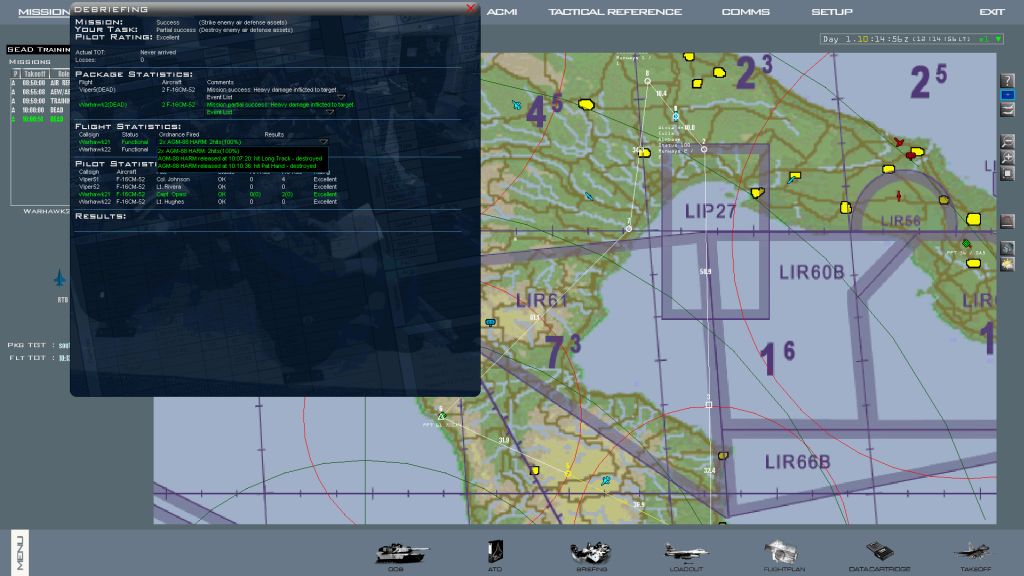Screen dimensions: 1024x576
Task: Click Viper51 row in Pilot Statistics
Action: [x=208, y=179]
